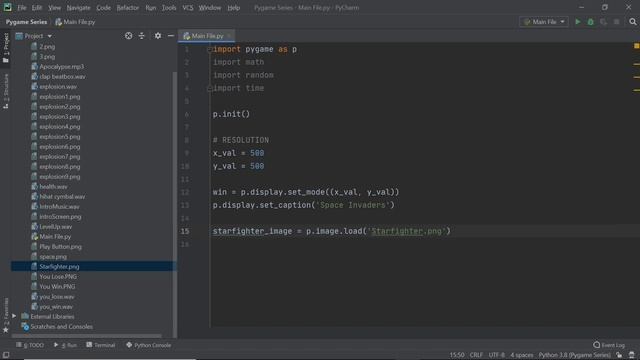This screenshot has height=360, width=640.
Task: Toggle tool window bars icon at bottom-left
Action: (x=6, y=355)
